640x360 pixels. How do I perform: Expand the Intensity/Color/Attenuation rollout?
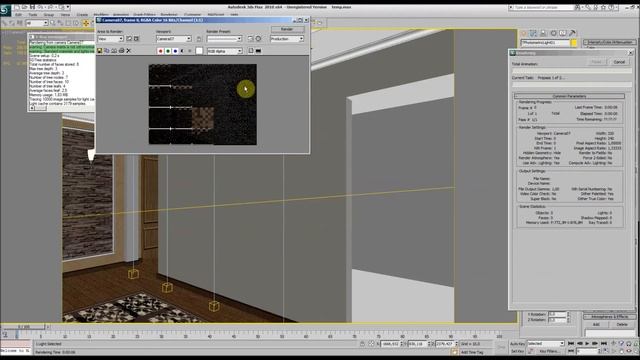point(609,42)
